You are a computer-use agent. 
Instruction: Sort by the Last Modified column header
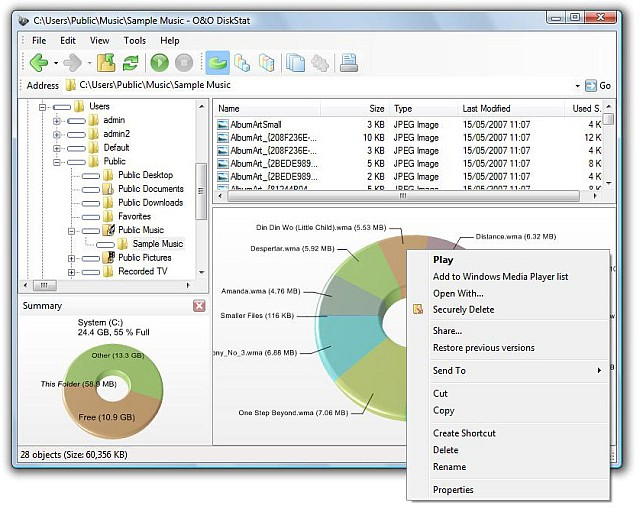pyautogui.click(x=511, y=109)
